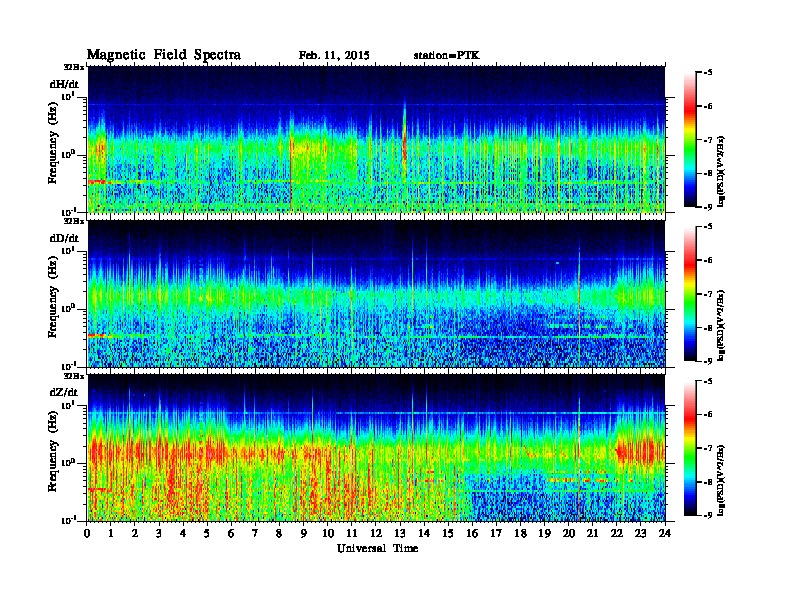
Task: Click the "11" hour tick label
Action: click(352, 533)
